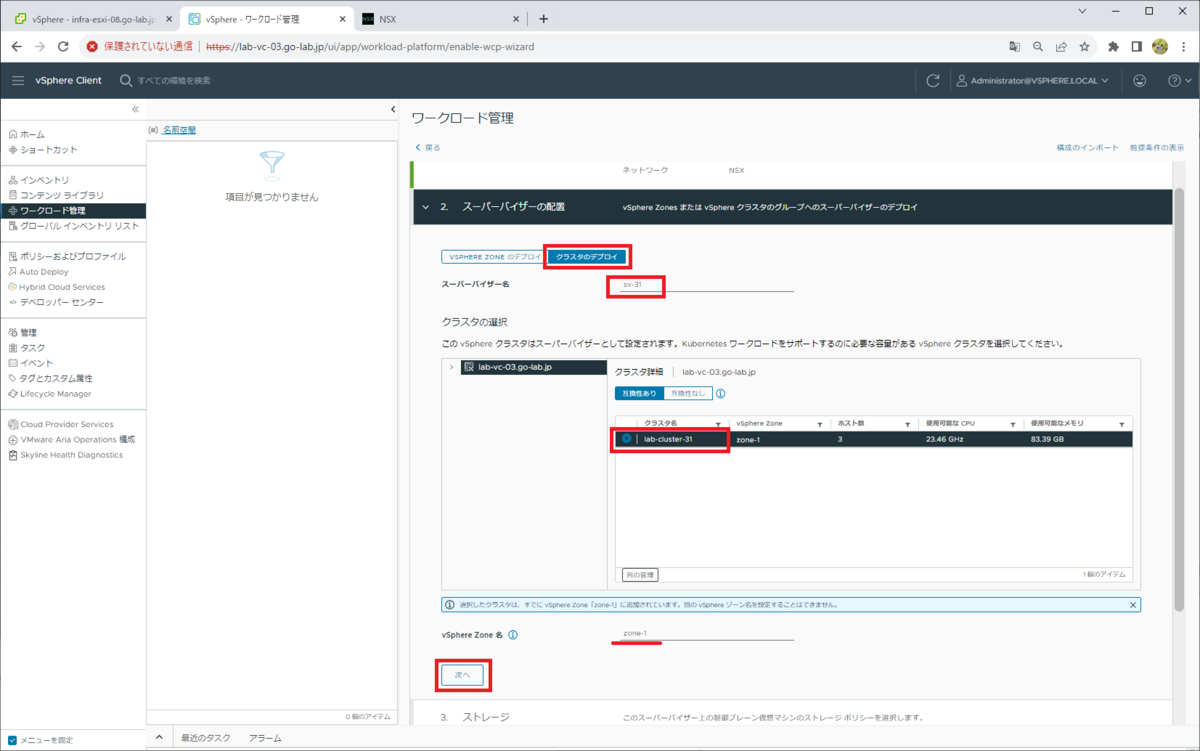
Task: Click the 前提条件の表示 link
Action: pyautogui.click(x=1157, y=148)
